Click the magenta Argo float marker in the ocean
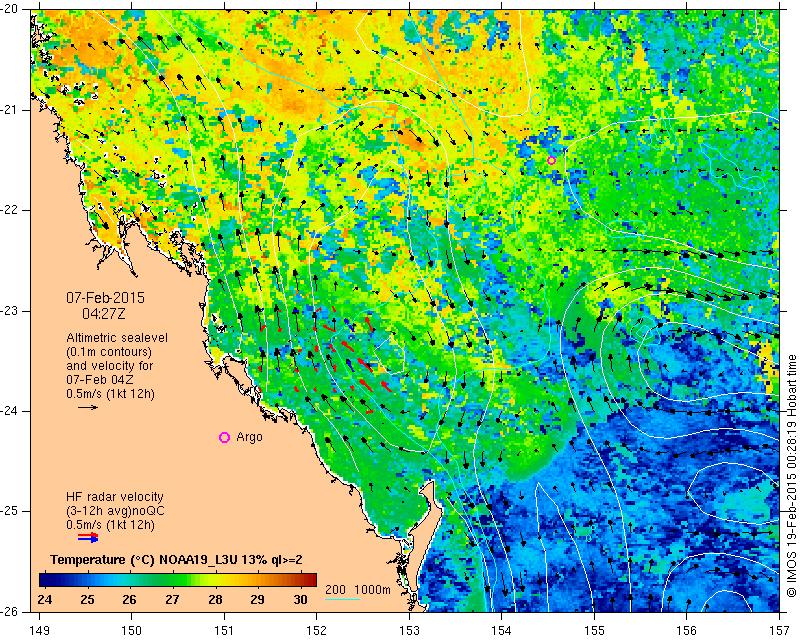This screenshot has width=800, height=640. (x=551, y=161)
